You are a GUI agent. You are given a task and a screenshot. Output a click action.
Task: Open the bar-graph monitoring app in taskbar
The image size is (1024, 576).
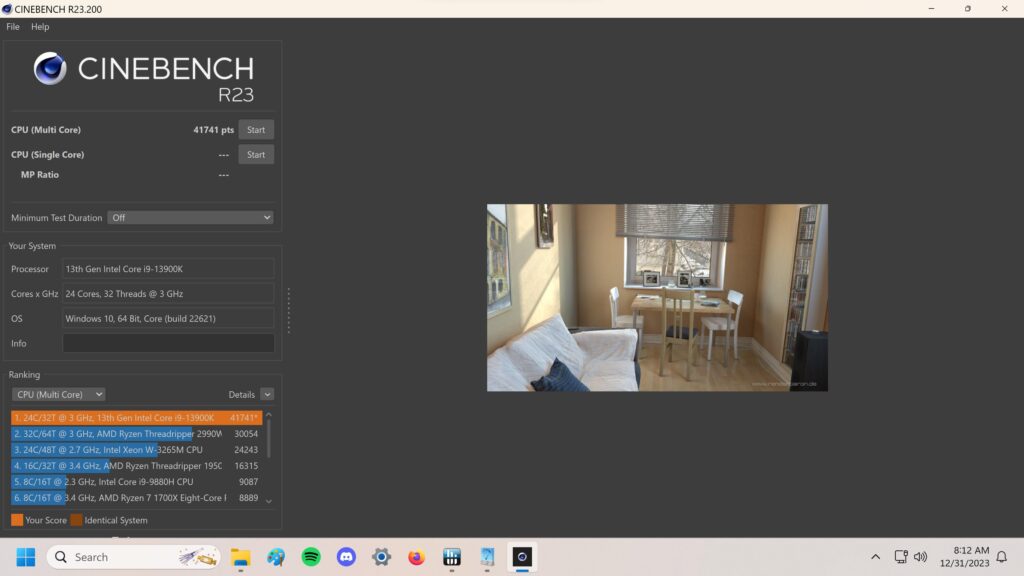coord(451,557)
